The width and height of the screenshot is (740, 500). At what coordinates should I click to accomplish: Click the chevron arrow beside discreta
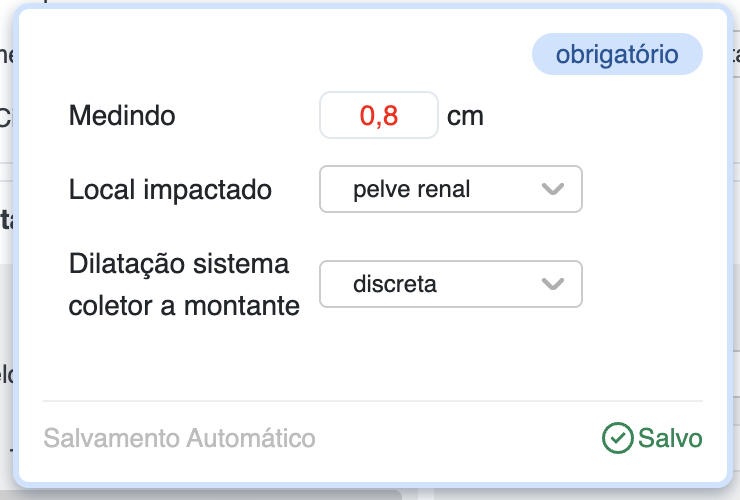552,284
